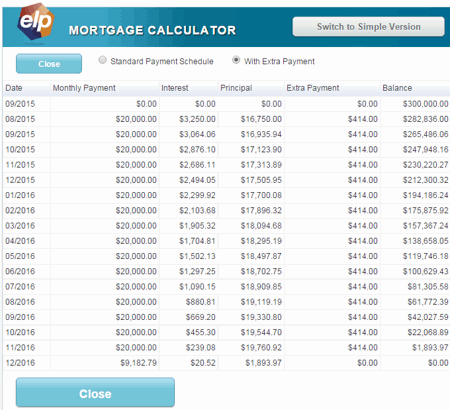The image size is (450, 410).
Task: Click the large Close button below the table
Action: [95, 393]
